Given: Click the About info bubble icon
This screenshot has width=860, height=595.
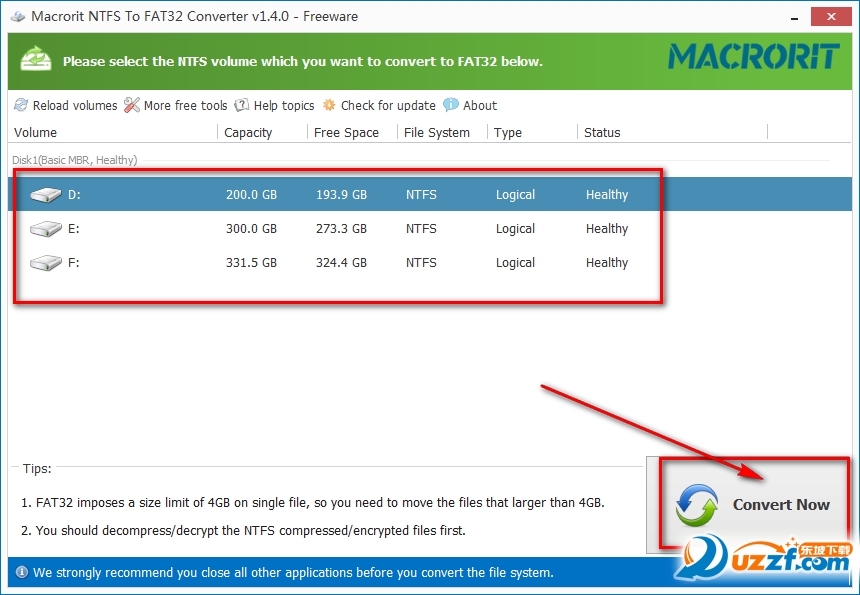Looking at the screenshot, I should (451, 105).
